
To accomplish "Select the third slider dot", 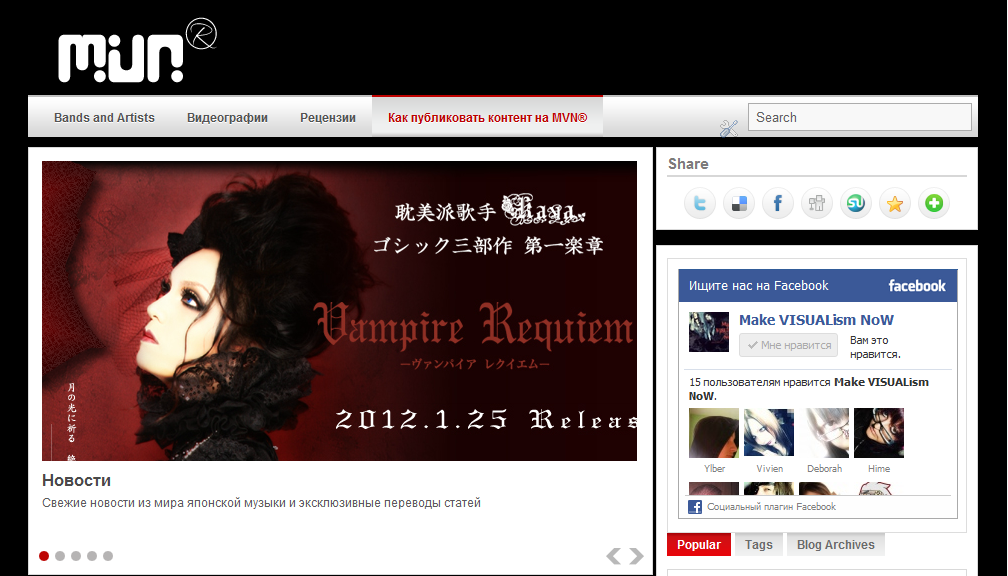I will 76,556.
